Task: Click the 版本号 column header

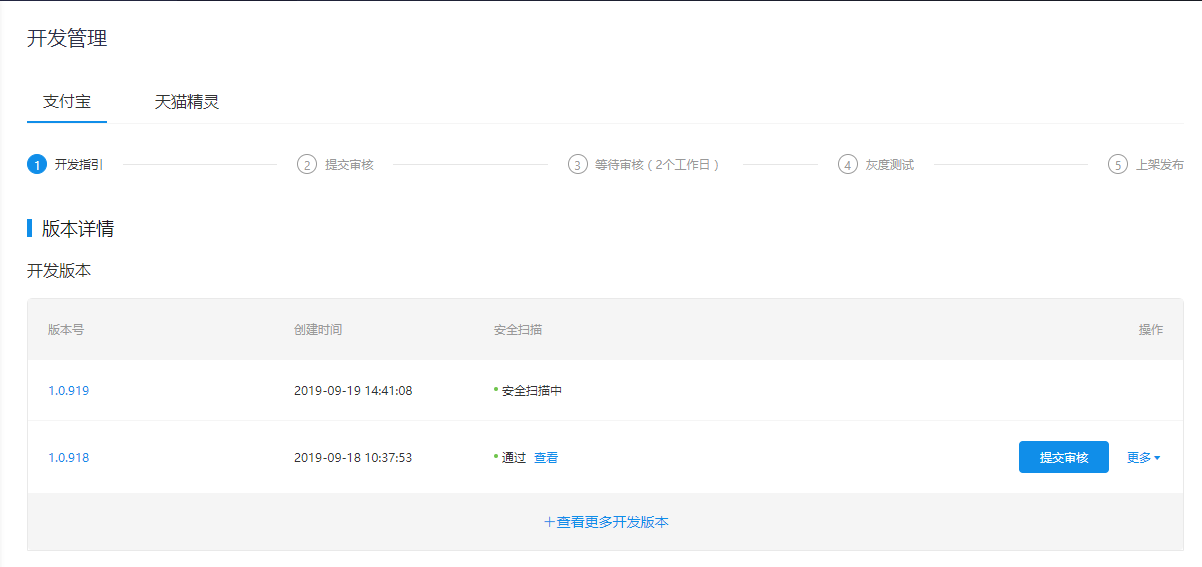Action: pyautogui.click(x=66, y=330)
